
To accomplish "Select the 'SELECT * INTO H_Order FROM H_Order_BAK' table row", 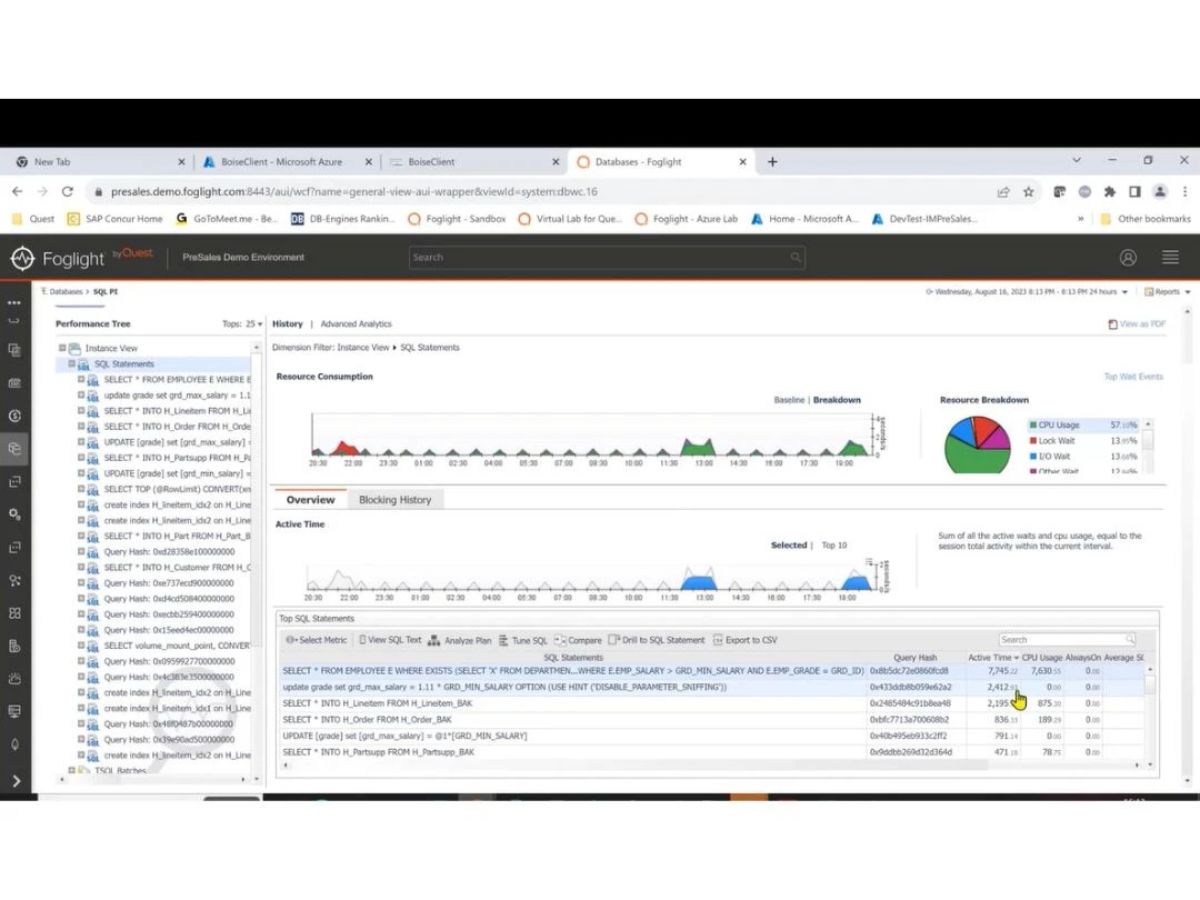I will click(714, 720).
